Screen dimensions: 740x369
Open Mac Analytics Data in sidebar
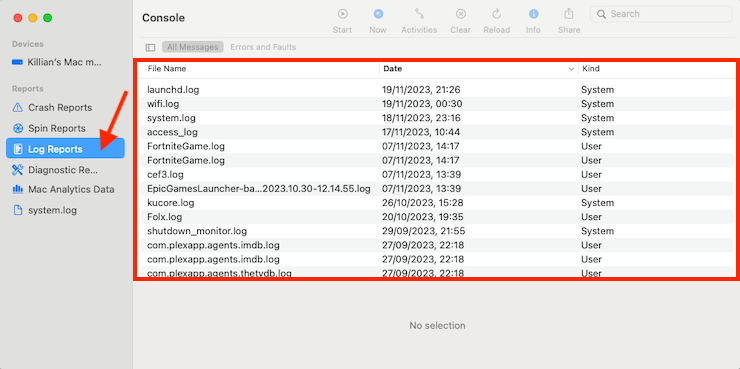coord(71,190)
